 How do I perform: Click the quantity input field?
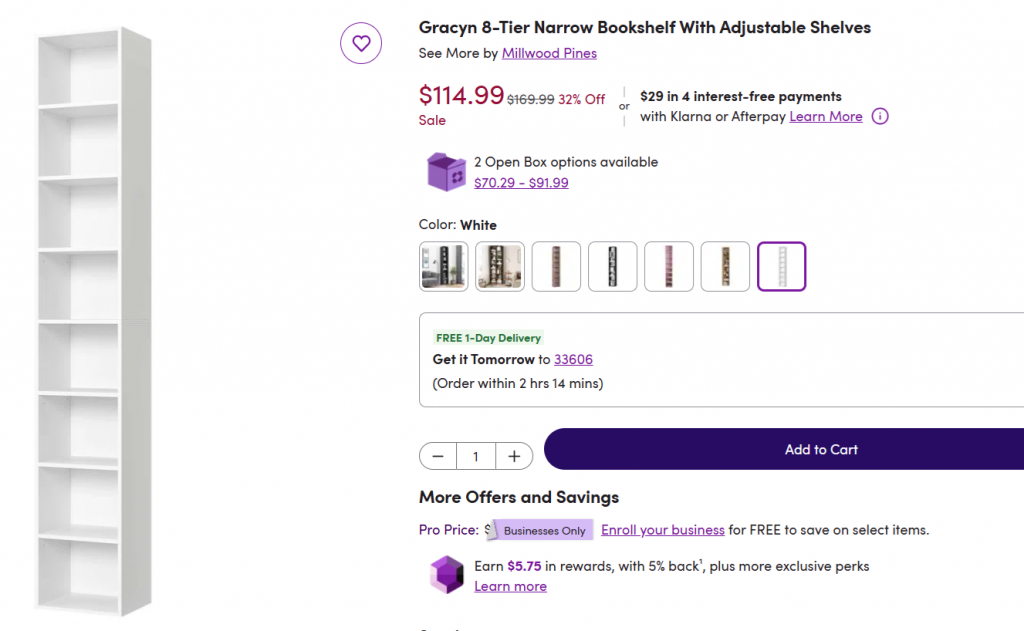pos(476,456)
